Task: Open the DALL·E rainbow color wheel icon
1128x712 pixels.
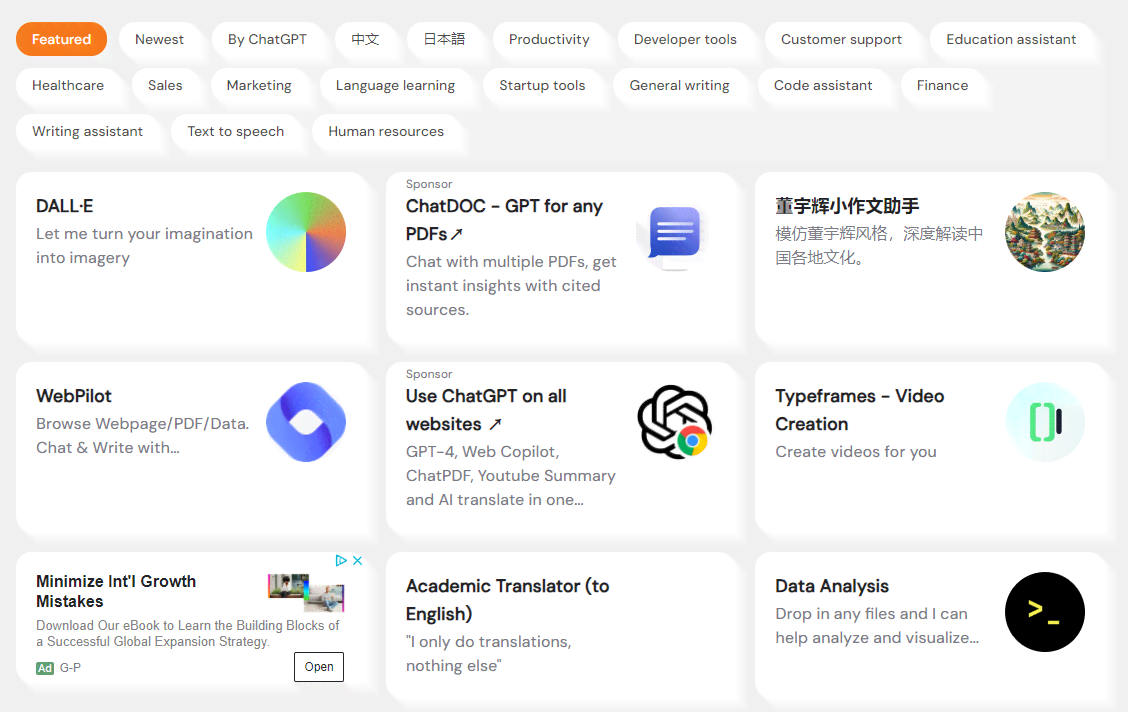Action: 306,232
